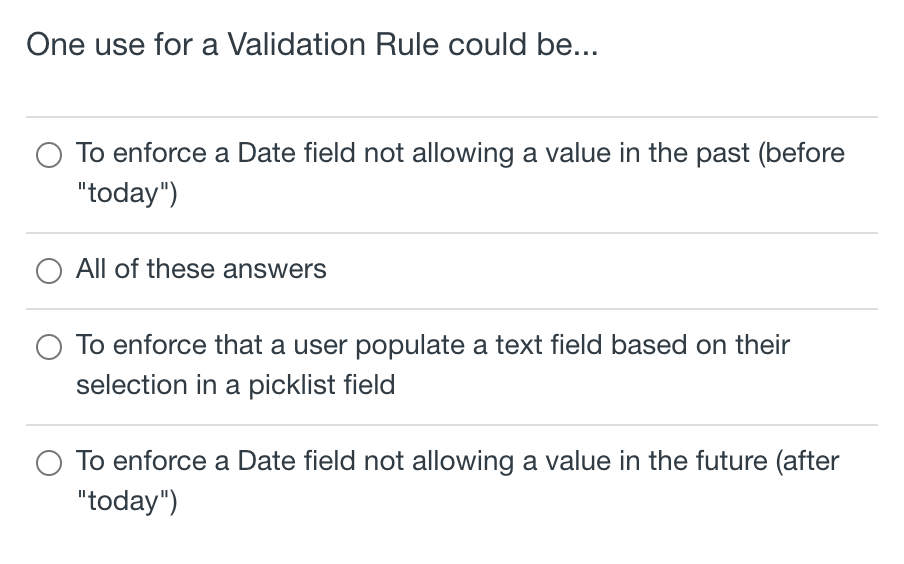This screenshot has width=904, height=564.
Task: Click the '"today")' line under the future option
Action: pos(127,501)
